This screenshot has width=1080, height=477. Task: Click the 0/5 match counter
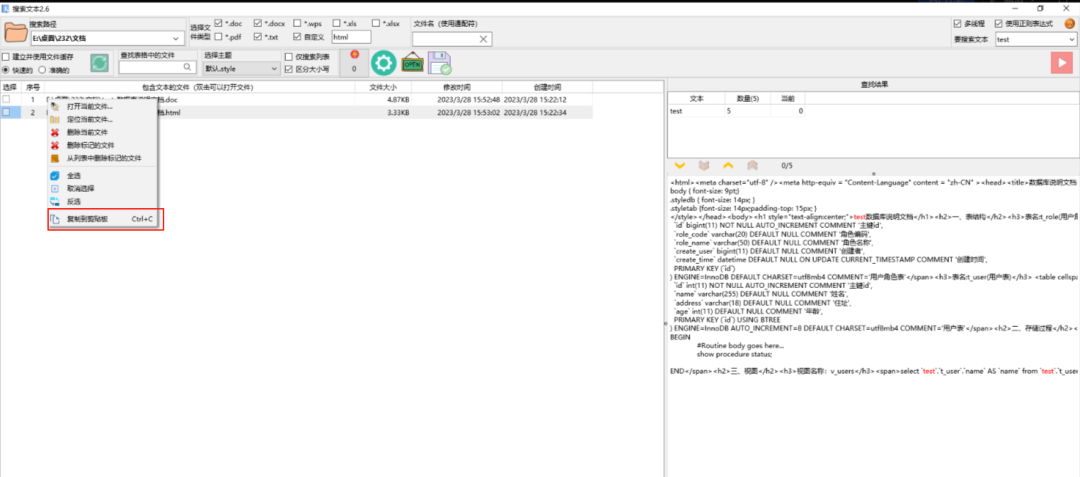tap(787, 166)
